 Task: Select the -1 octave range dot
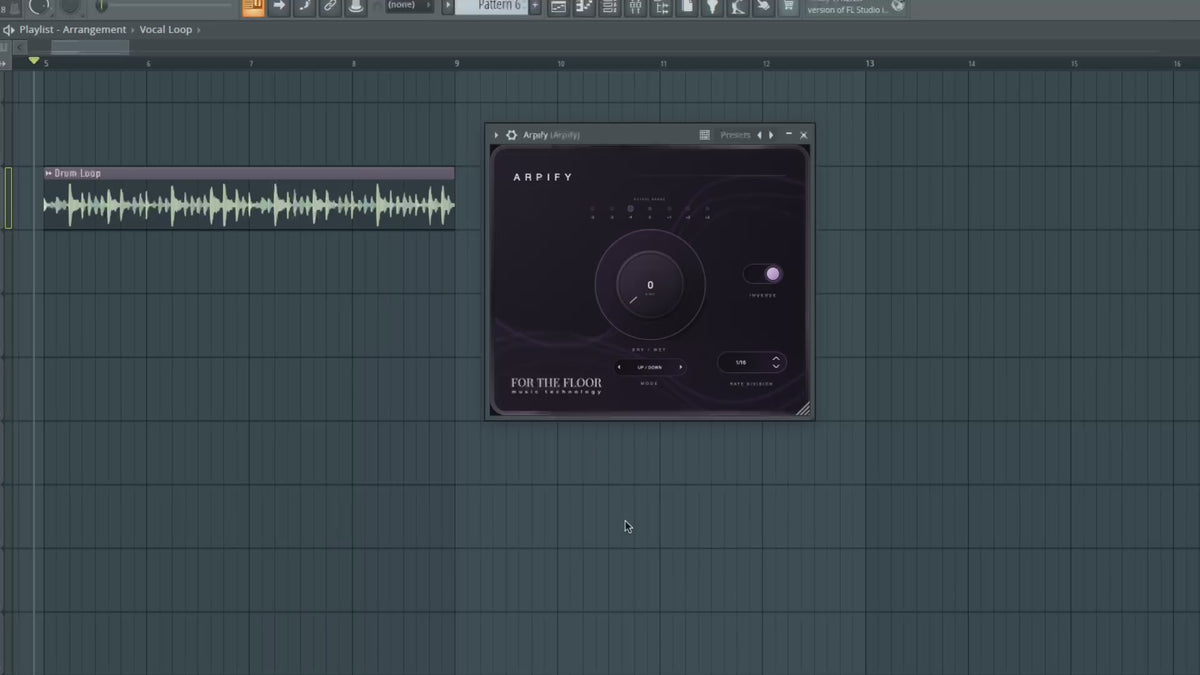pos(630,209)
